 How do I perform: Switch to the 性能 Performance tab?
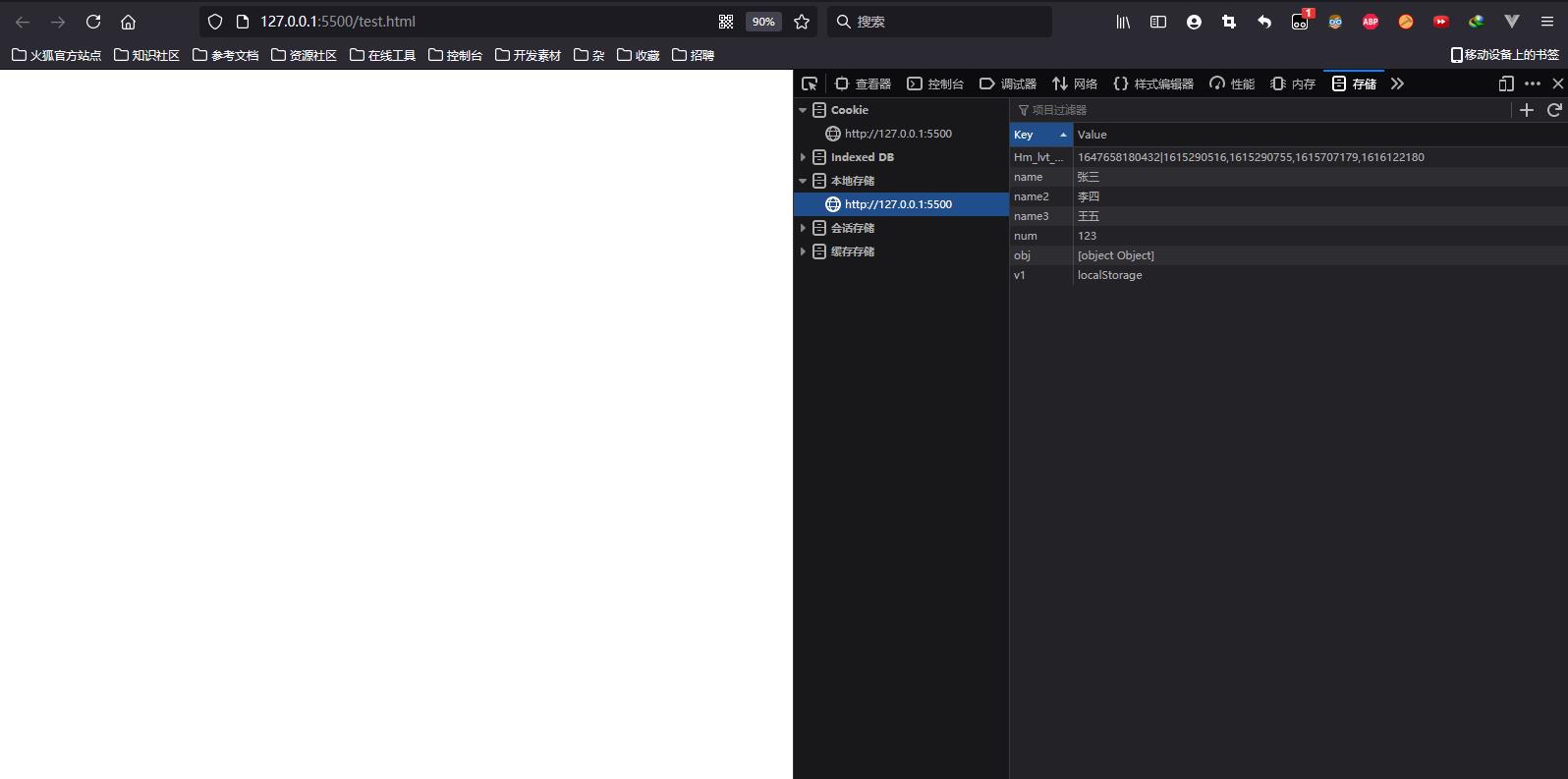[1232, 83]
